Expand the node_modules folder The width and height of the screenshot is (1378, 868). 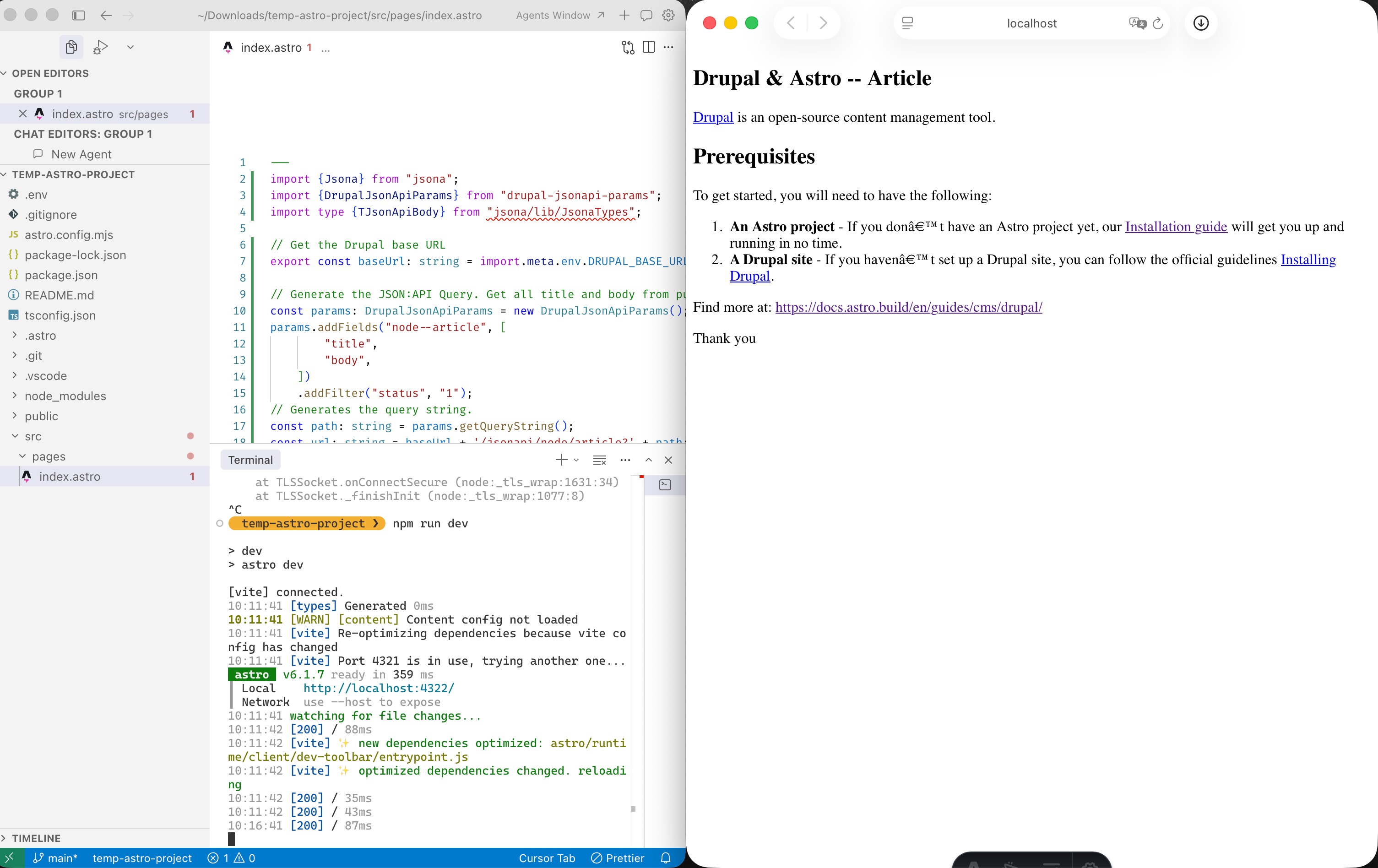[x=65, y=396]
